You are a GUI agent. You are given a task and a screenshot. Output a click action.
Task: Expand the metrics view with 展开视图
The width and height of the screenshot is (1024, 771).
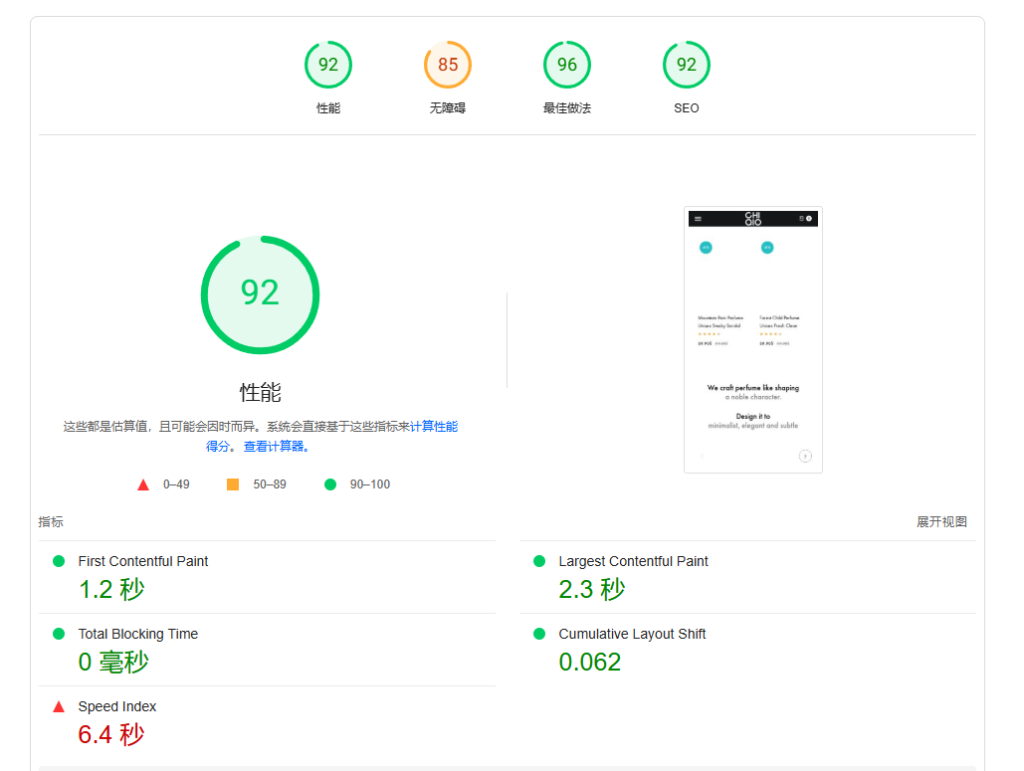[941, 522]
